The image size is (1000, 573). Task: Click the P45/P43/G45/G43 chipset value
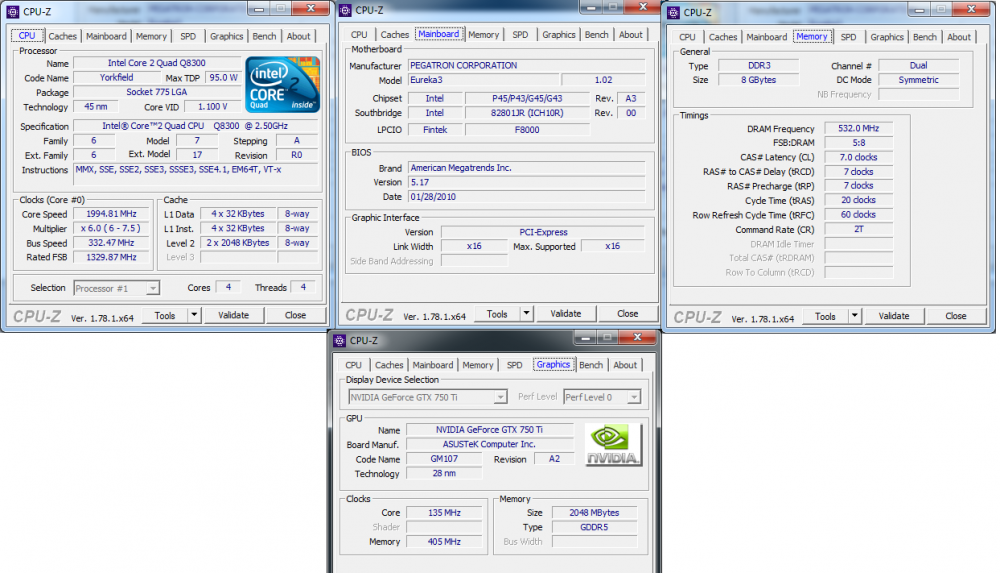click(527, 98)
